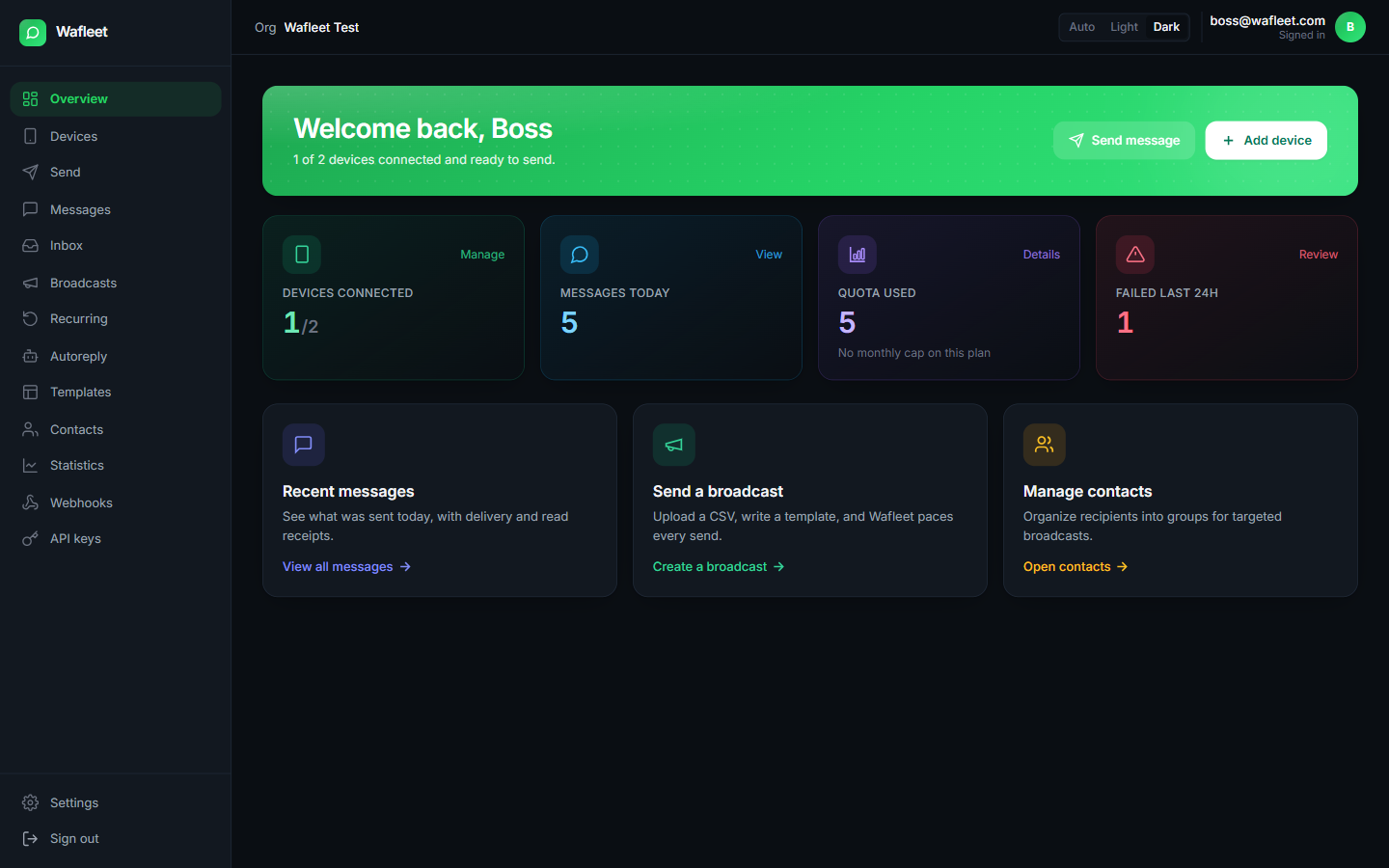Switch theme to Light
The width and height of the screenshot is (1389, 868).
1124,27
